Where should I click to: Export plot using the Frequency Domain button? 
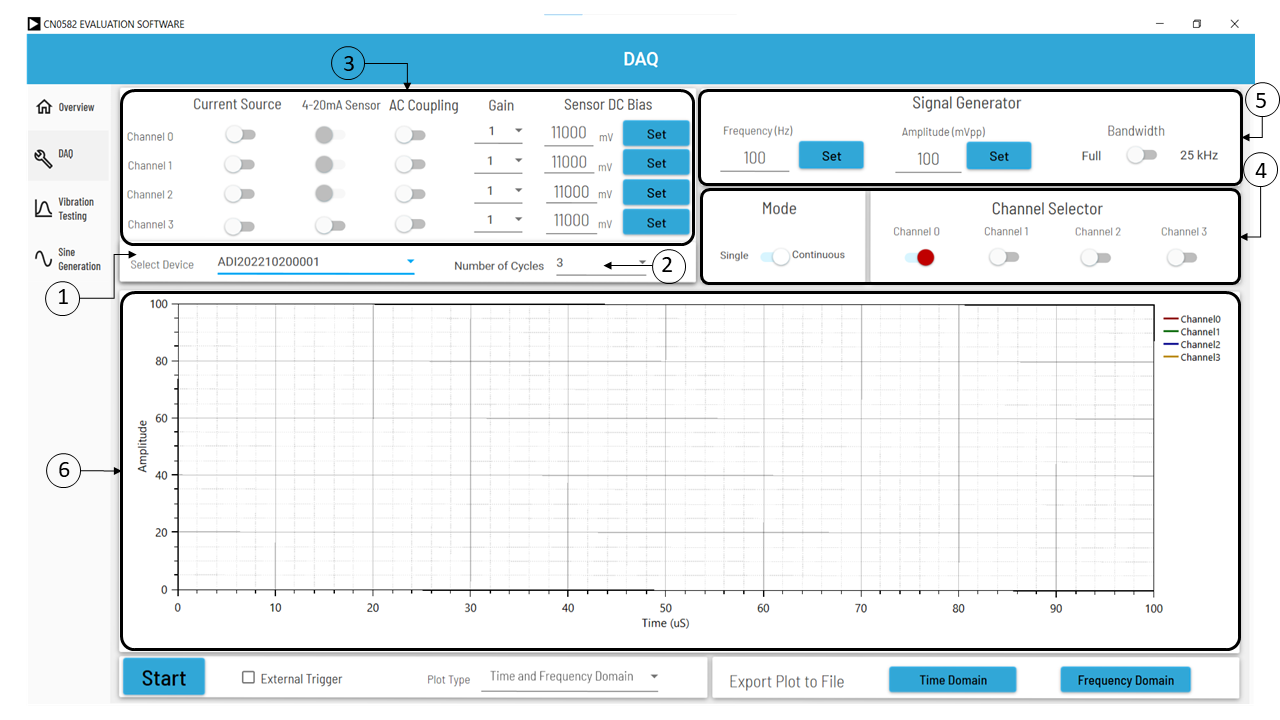(1125, 679)
